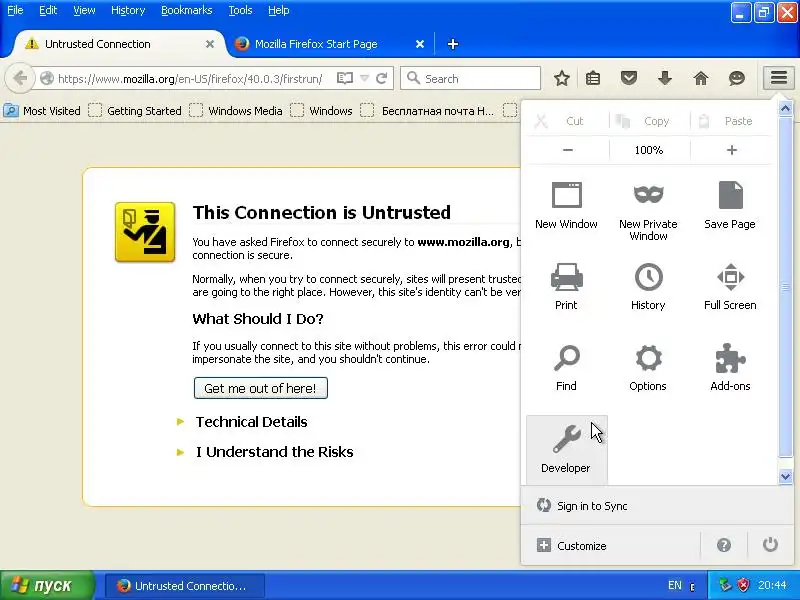Click the hamburger menu button
800x600 pixels.
779,78
